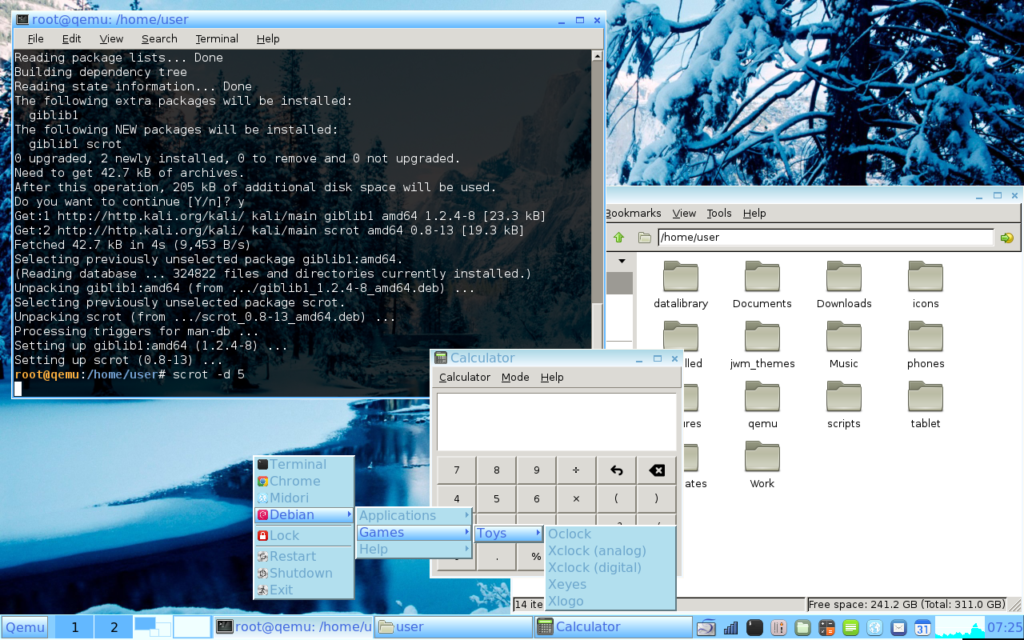Image resolution: width=1024 pixels, height=640 pixels.
Task: Open the web browser globe tray icon
Action: (875, 628)
